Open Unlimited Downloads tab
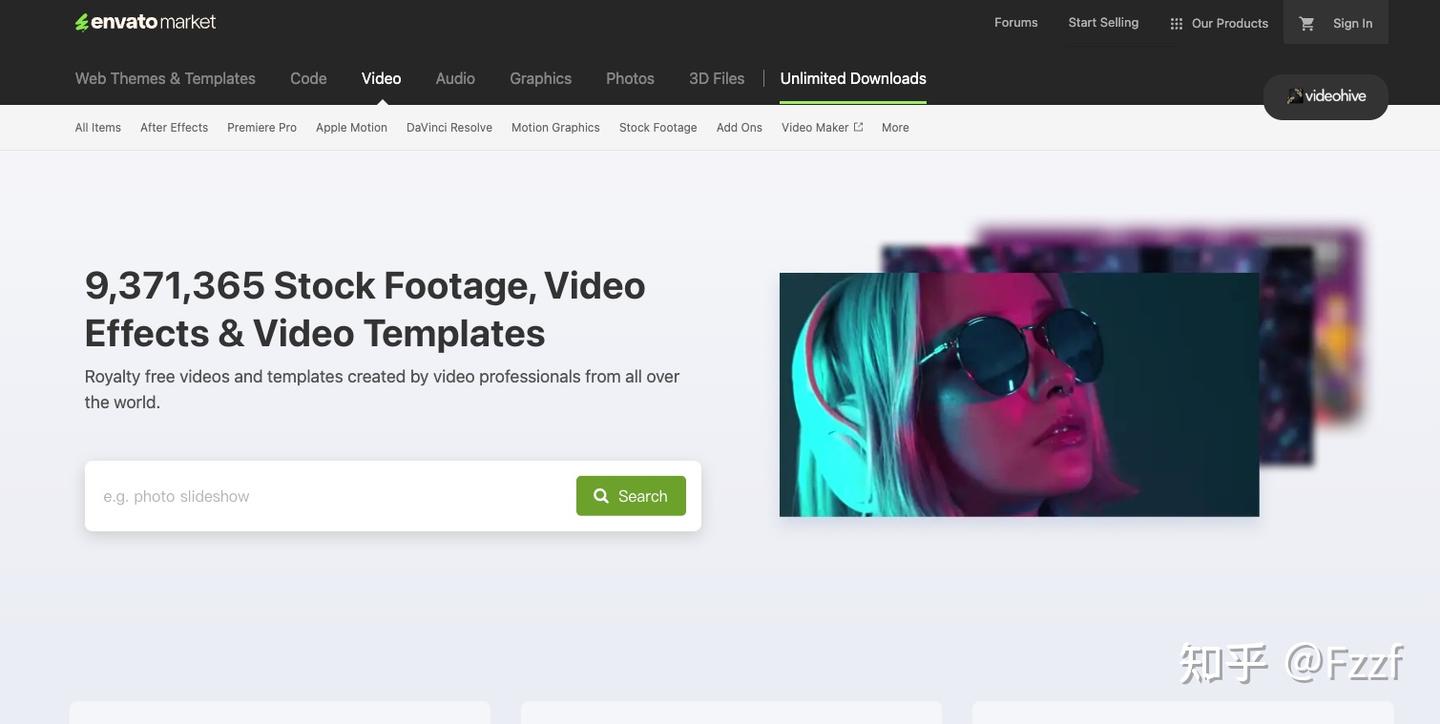Image resolution: width=1440 pixels, height=724 pixels. (x=853, y=78)
